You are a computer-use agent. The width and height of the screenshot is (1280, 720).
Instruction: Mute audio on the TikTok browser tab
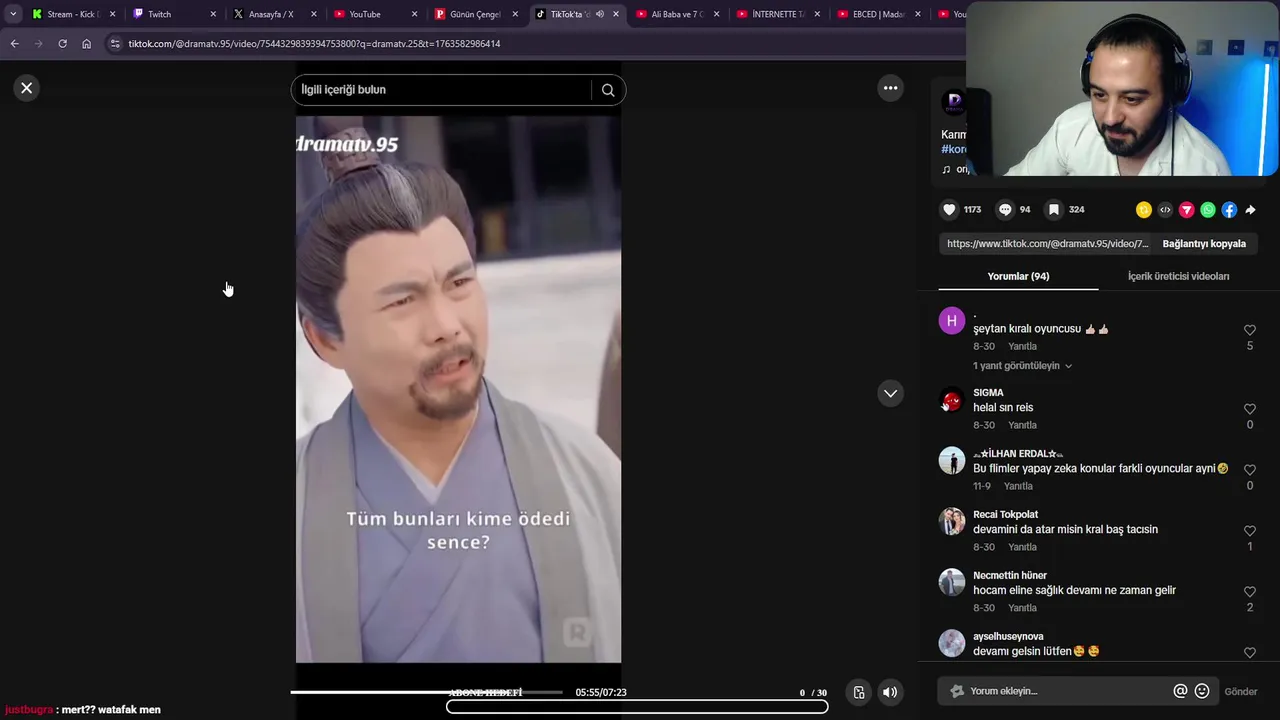click(x=599, y=14)
